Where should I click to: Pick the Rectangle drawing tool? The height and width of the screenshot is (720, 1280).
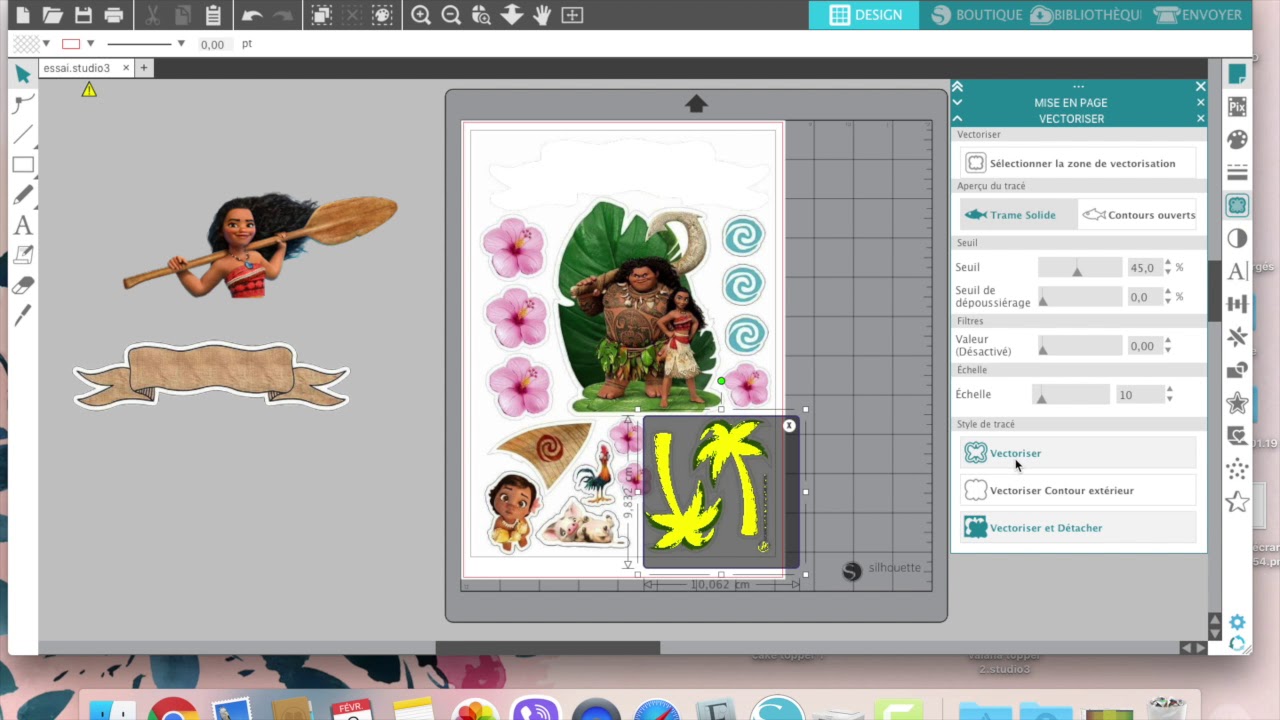pos(23,165)
